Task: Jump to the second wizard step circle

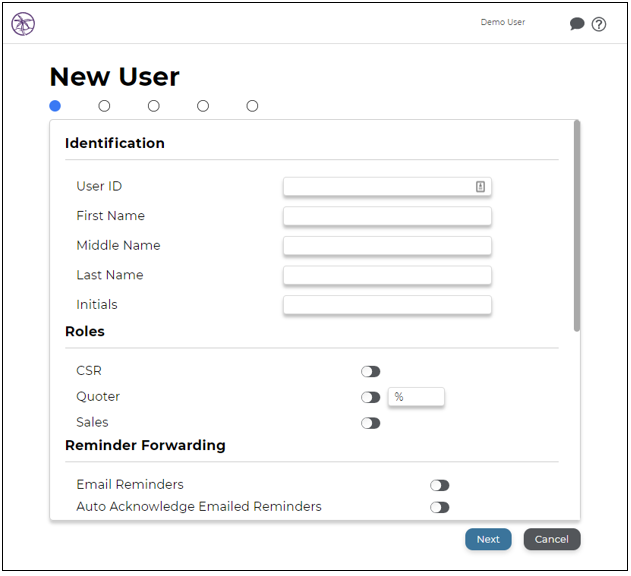Action: tap(104, 106)
